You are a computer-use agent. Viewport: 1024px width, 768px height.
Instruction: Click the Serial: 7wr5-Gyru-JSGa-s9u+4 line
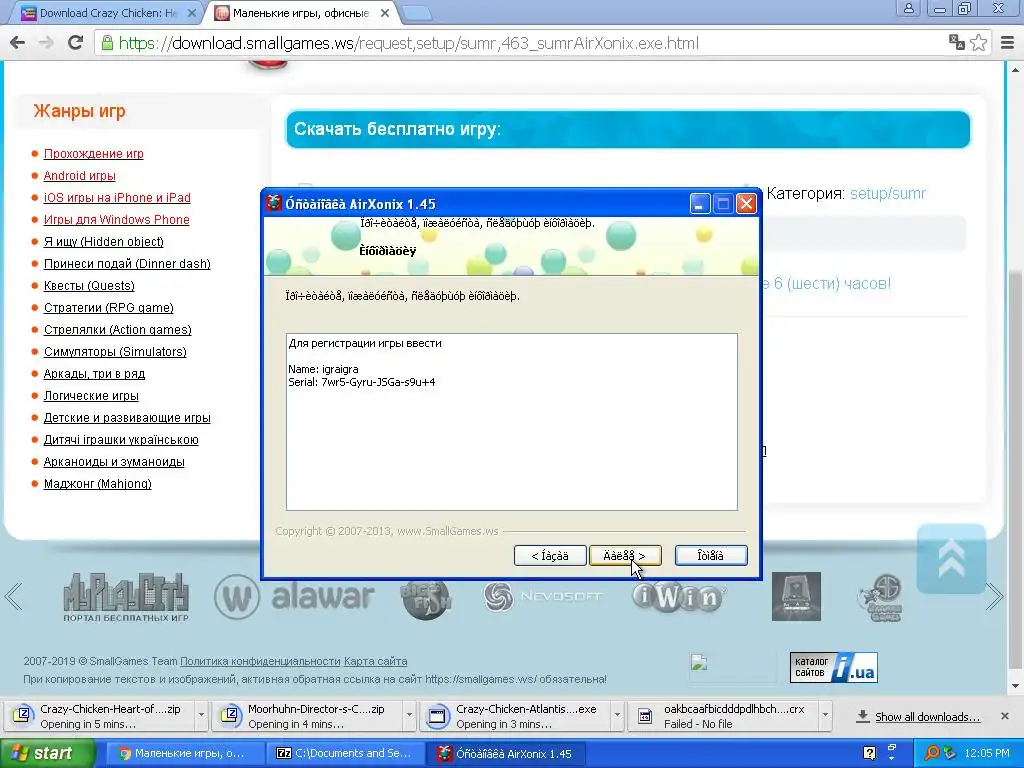(362, 382)
